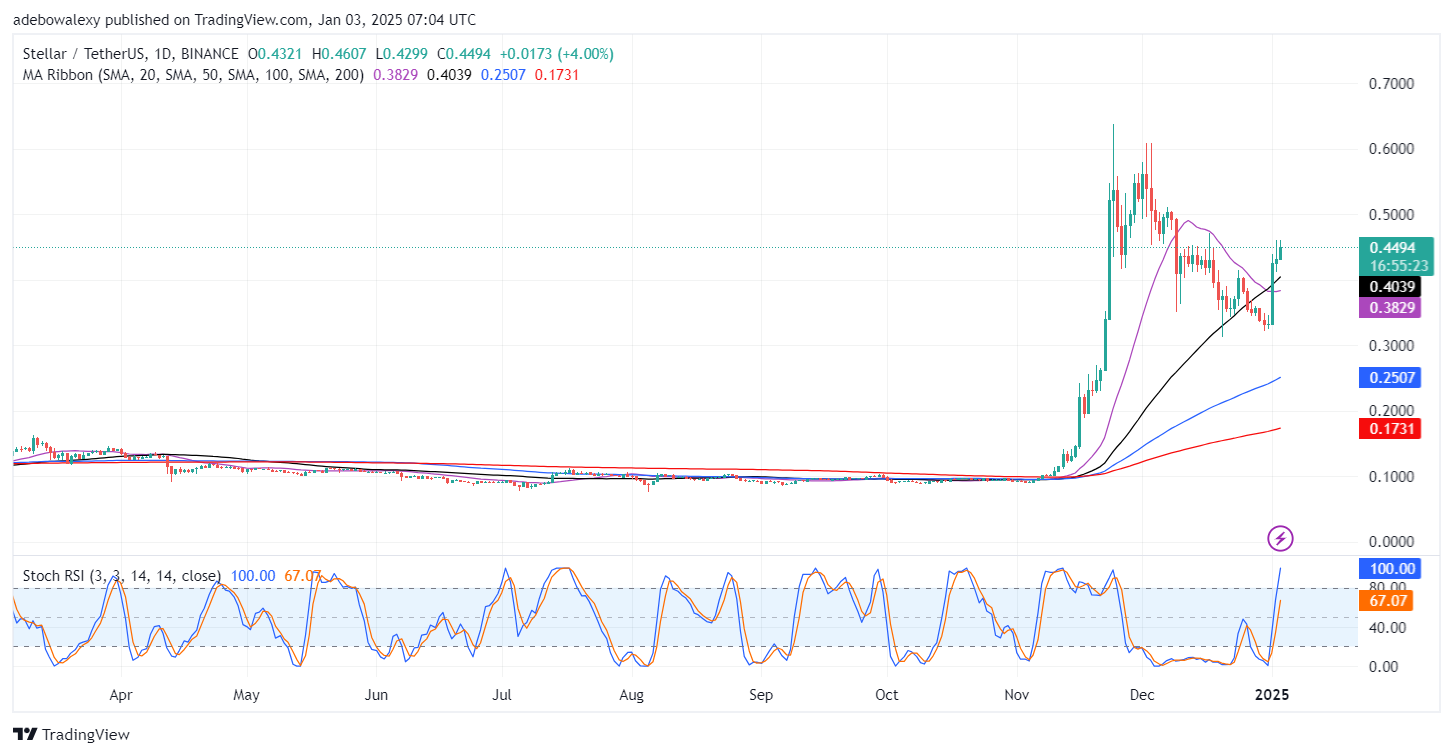The height and width of the screenshot is (756, 1453).
Task: Click the 0.3000 price axis label
Action: click(x=1391, y=346)
